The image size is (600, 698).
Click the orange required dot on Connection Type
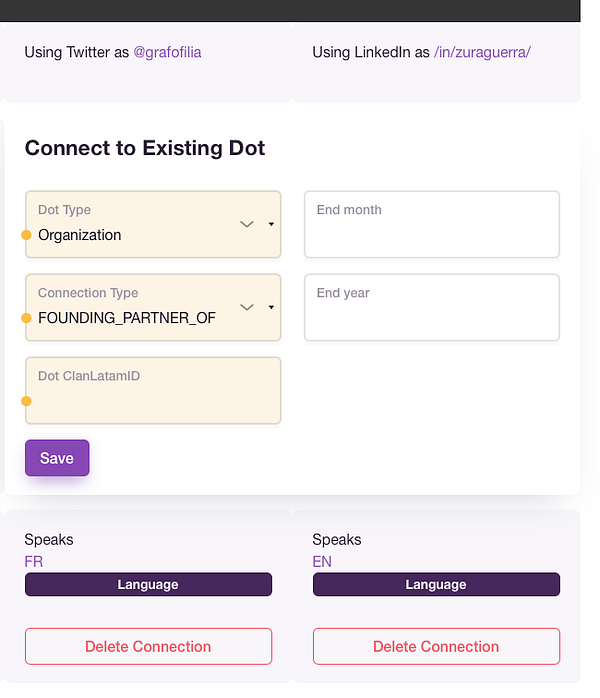[26, 318]
